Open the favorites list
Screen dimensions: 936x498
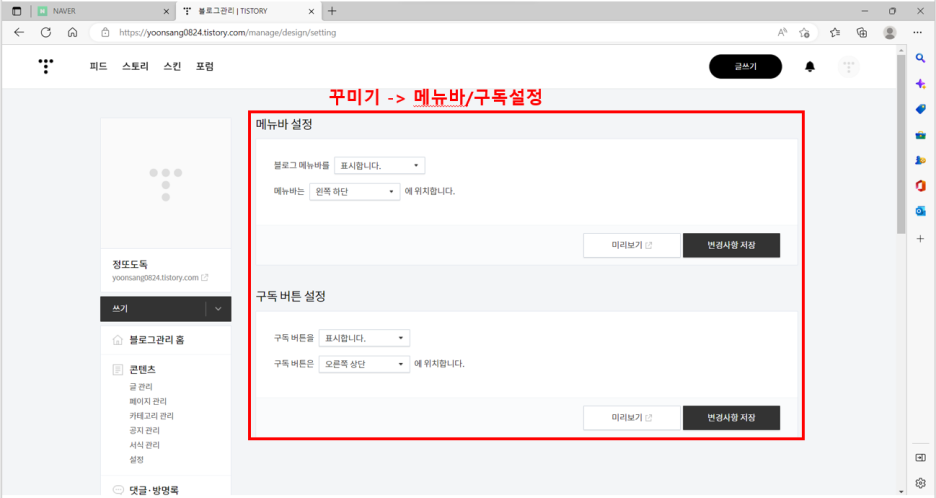point(835,32)
